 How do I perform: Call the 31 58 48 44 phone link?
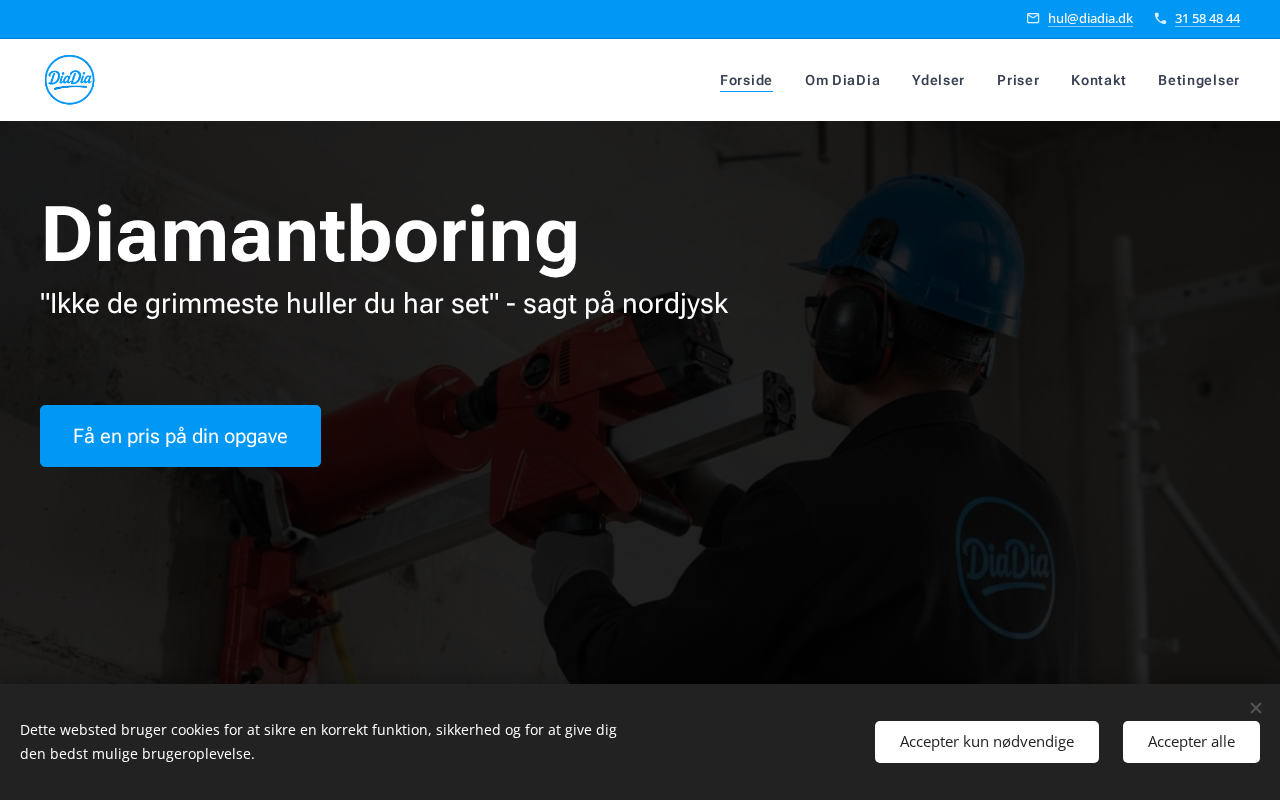click(x=1207, y=18)
